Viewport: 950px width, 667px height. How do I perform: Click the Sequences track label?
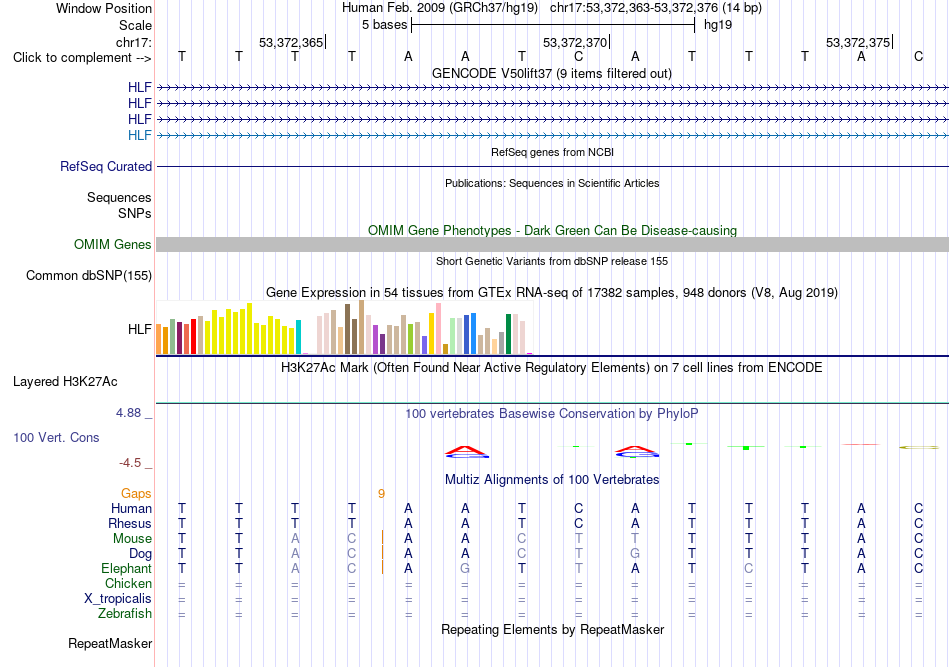click(119, 197)
